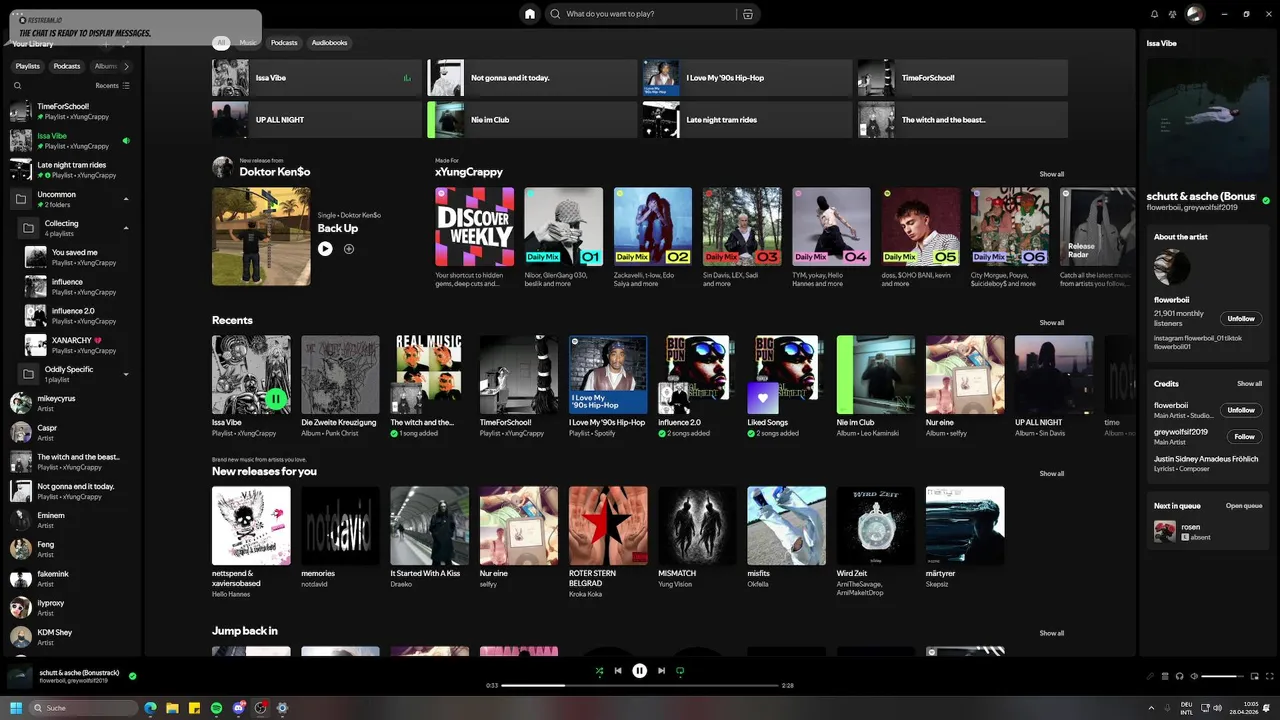
Task: Expand the Oddly Specific folder
Action: pos(126,374)
